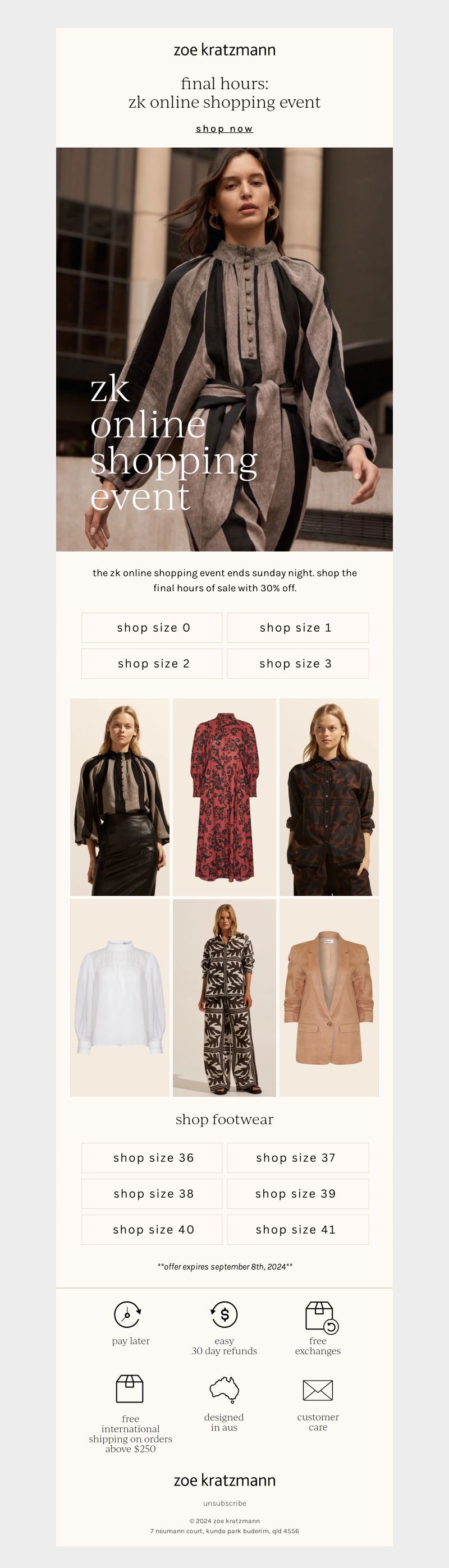Click the easy 30 day refunds dollar icon

[x=224, y=1314]
